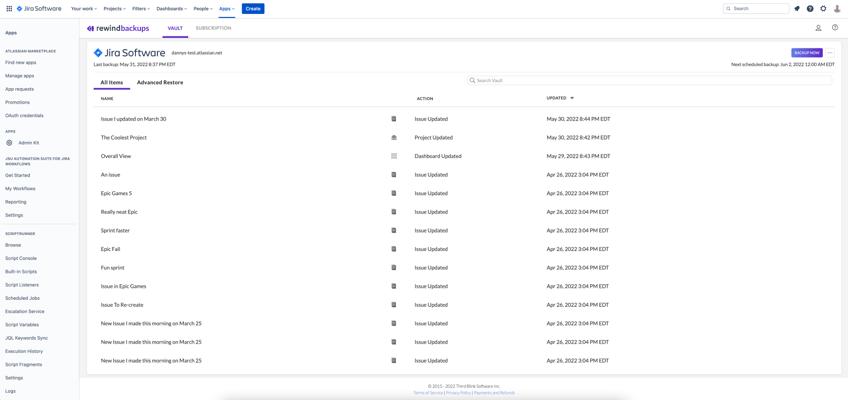This screenshot has width=848, height=400.
Task: Expand the People dropdown
Action: click(x=204, y=9)
